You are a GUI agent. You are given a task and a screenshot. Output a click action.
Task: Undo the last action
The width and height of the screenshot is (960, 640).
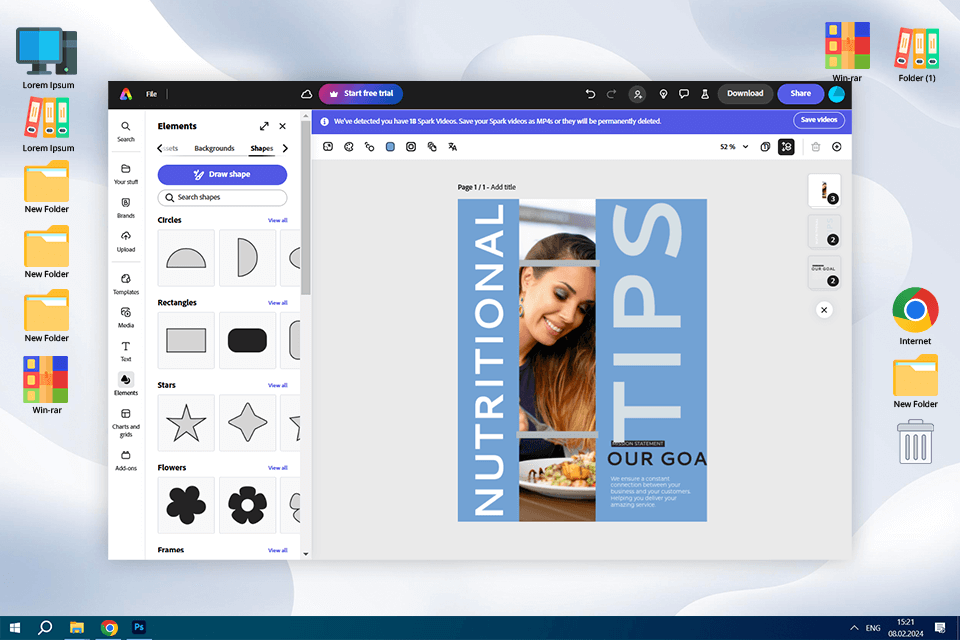[x=590, y=94]
